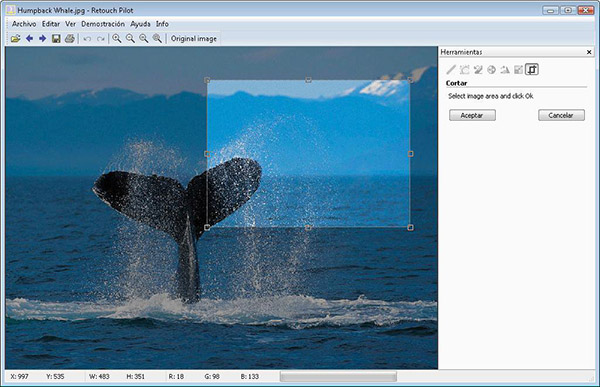Print the image with the printer icon

pos(70,39)
